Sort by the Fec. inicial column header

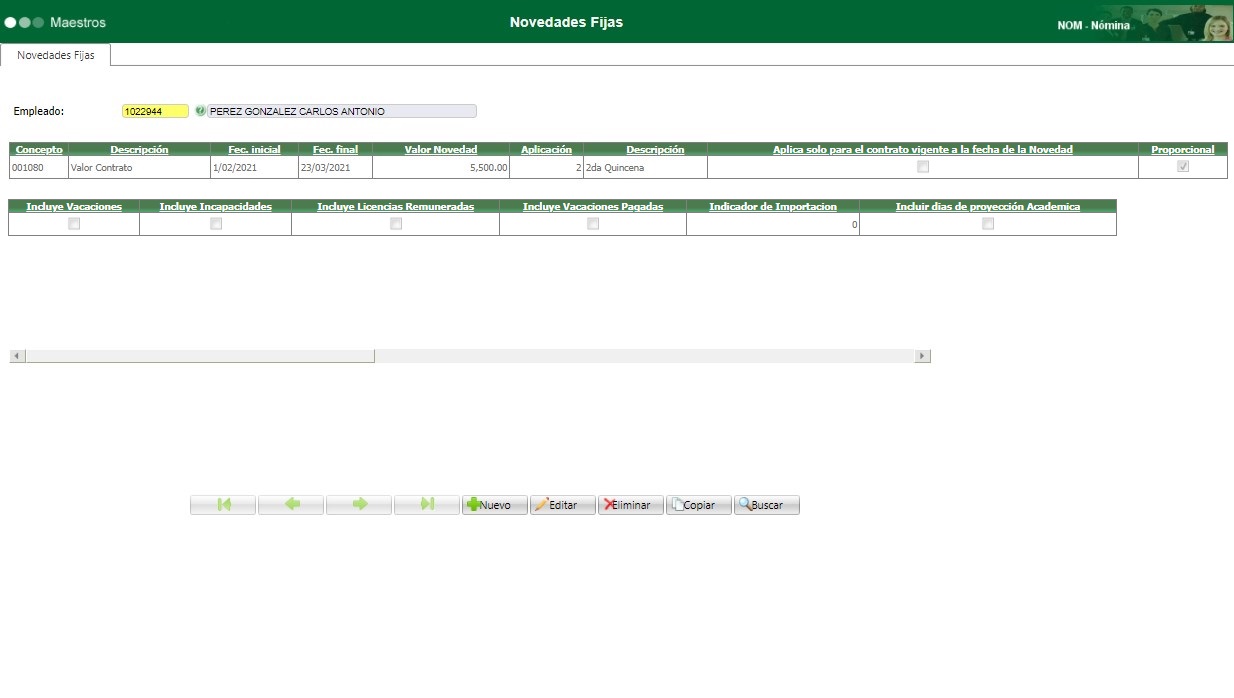pyautogui.click(x=254, y=149)
